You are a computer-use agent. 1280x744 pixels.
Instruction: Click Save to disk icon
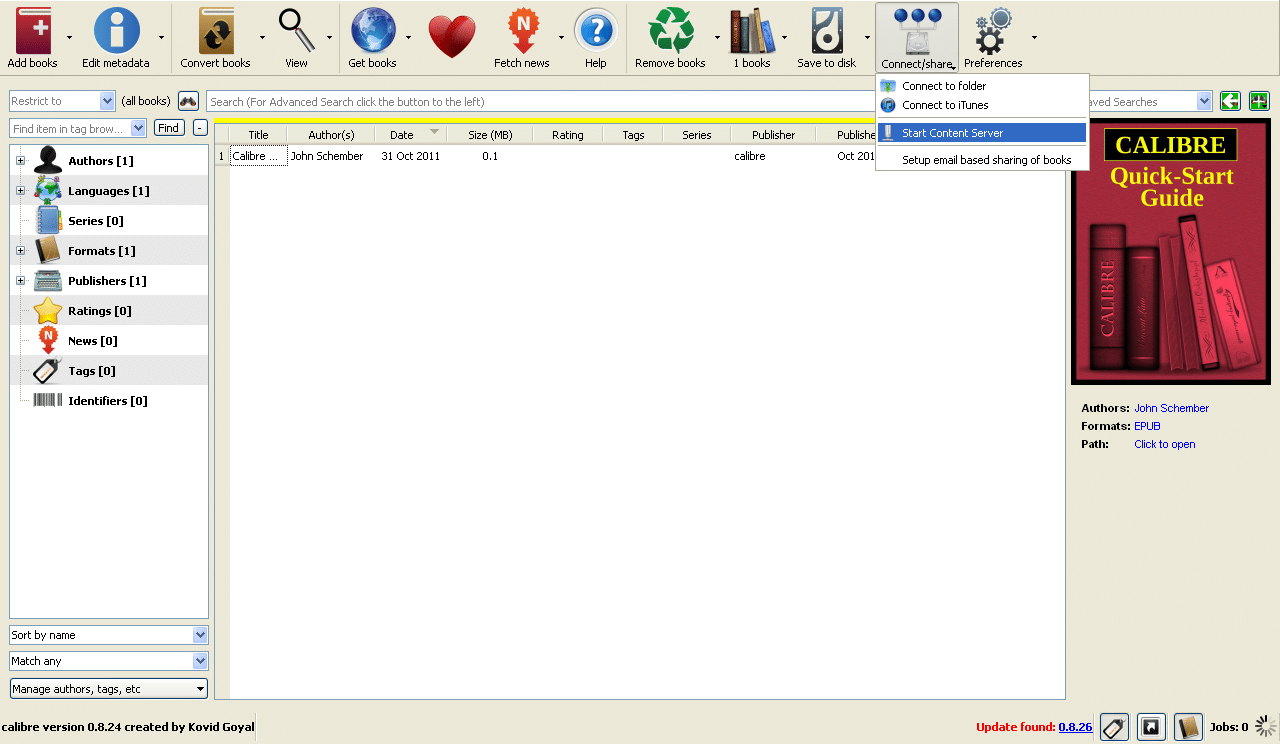click(x=826, y=31)
